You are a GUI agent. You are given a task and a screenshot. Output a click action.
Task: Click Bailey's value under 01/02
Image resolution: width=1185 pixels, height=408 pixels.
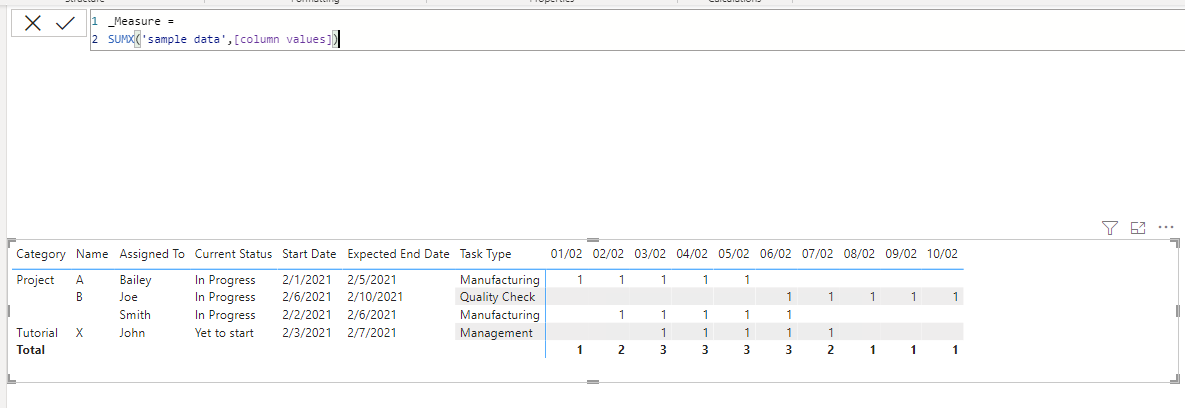580,280
